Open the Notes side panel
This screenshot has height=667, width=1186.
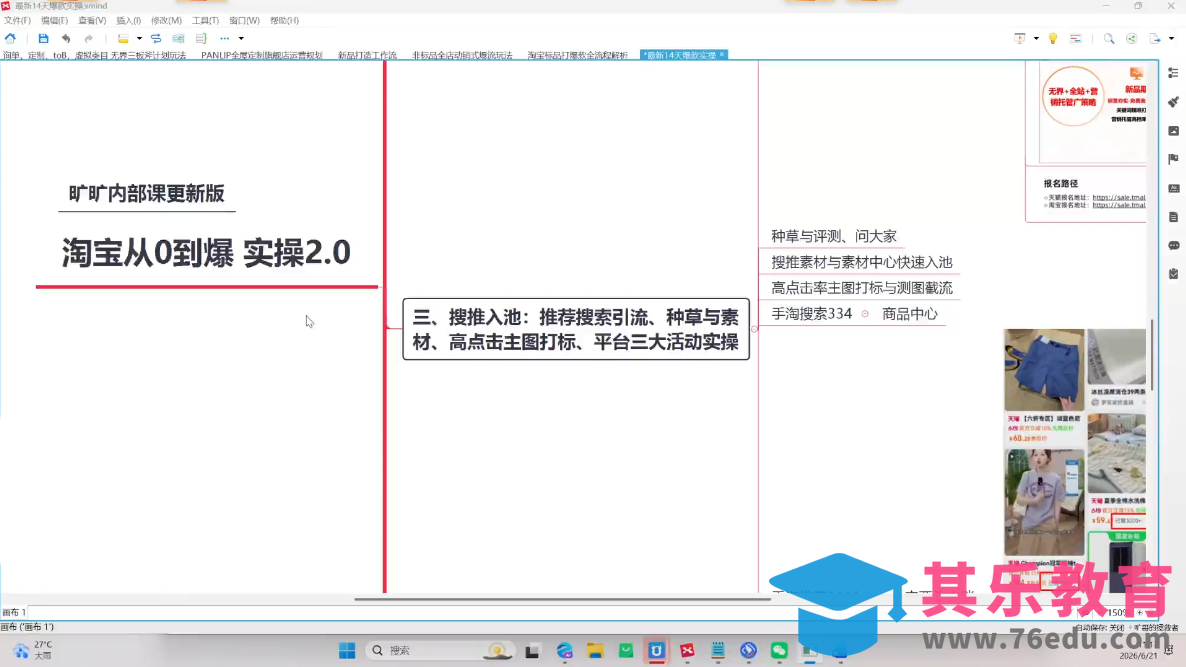(1173, 217)
